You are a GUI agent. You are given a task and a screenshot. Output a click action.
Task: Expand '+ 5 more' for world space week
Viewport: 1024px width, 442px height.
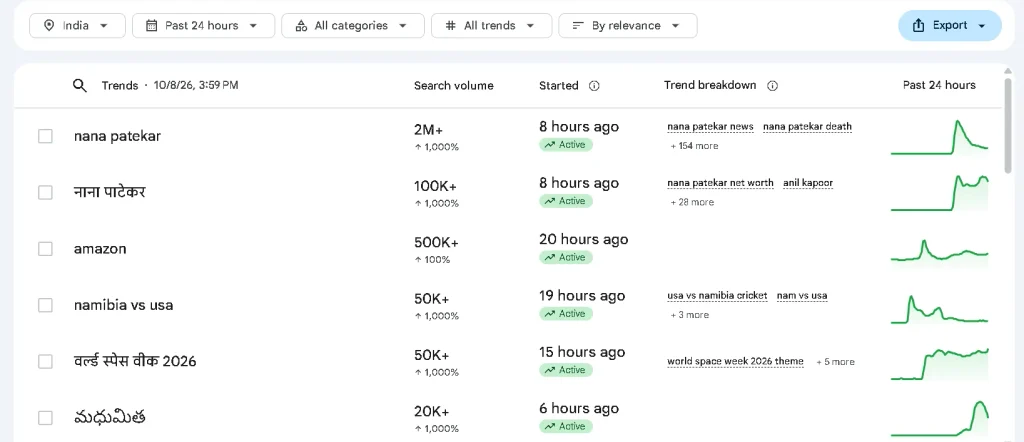[x=835, y=362]
